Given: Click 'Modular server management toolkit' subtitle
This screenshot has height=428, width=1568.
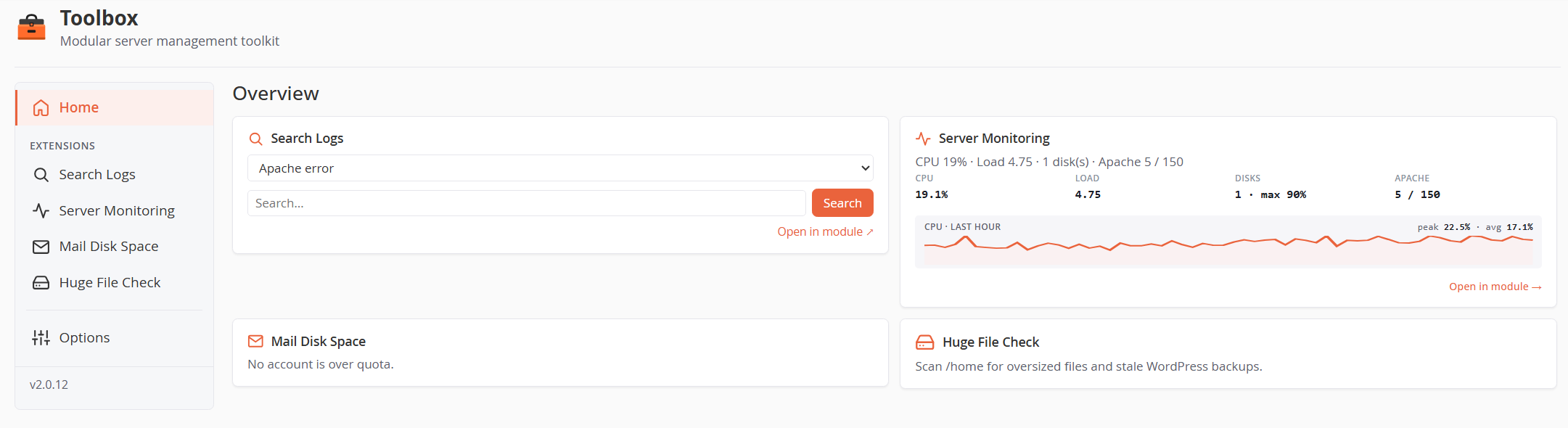Looking at the screenshot, I should 170,41.
